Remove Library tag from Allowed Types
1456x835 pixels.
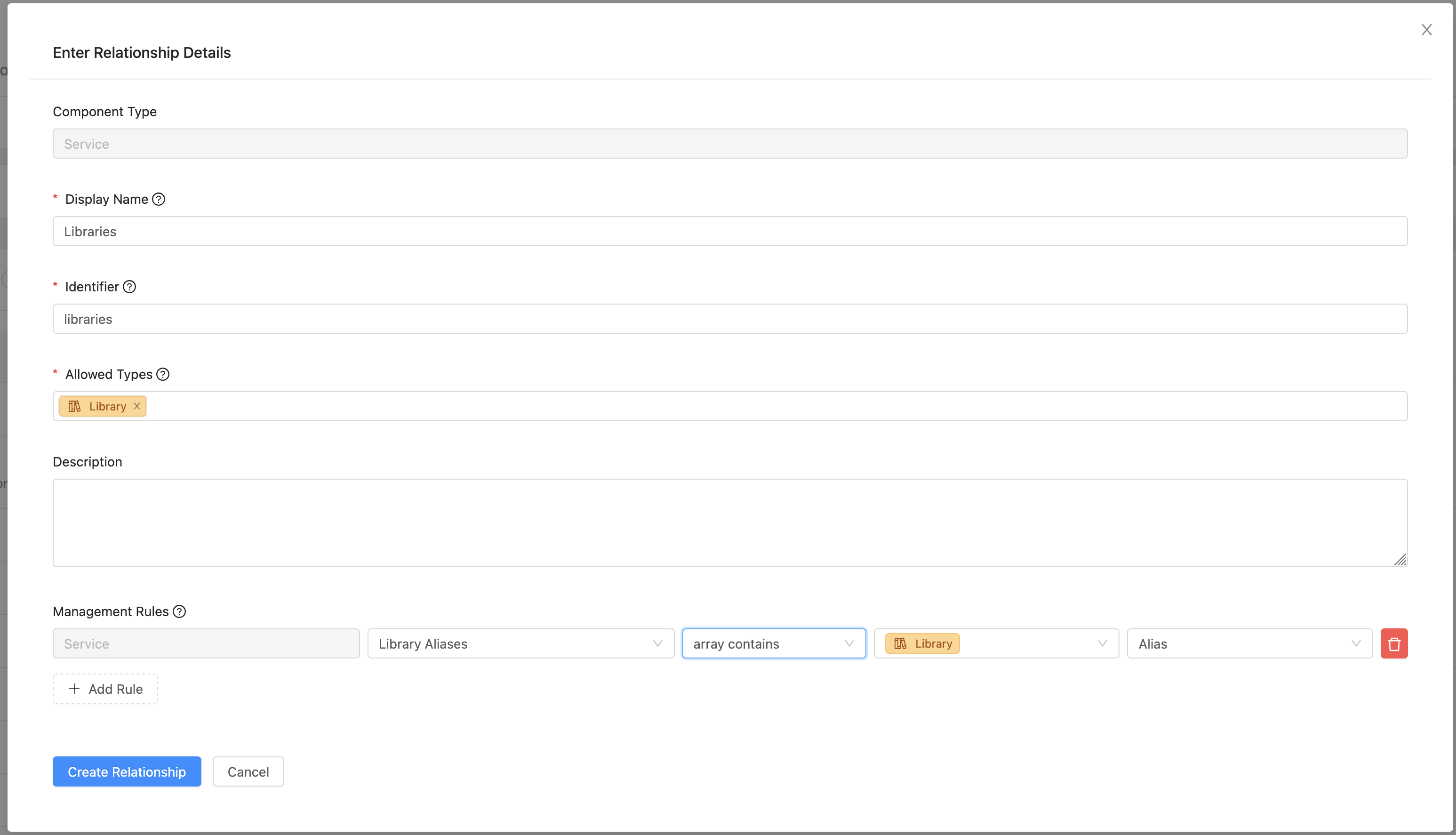(137, 406)
